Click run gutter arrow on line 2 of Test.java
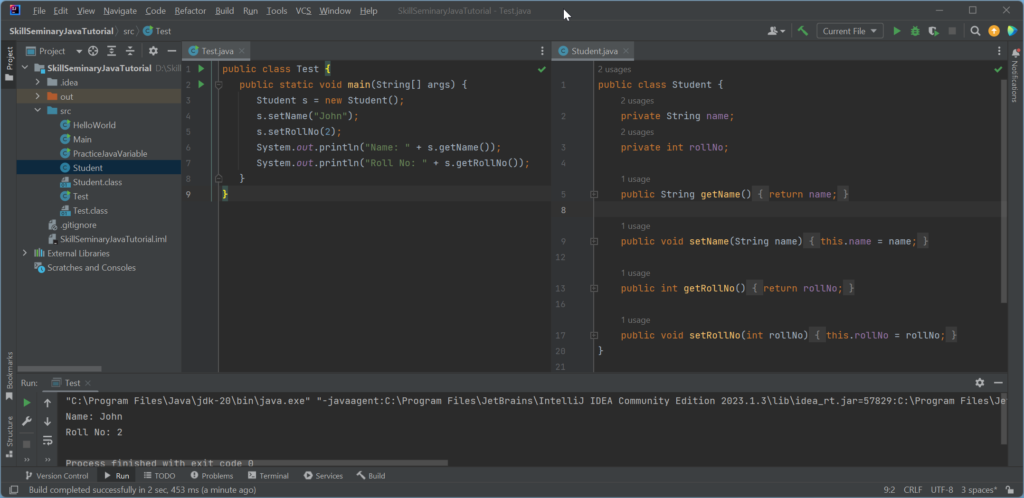 201,84
